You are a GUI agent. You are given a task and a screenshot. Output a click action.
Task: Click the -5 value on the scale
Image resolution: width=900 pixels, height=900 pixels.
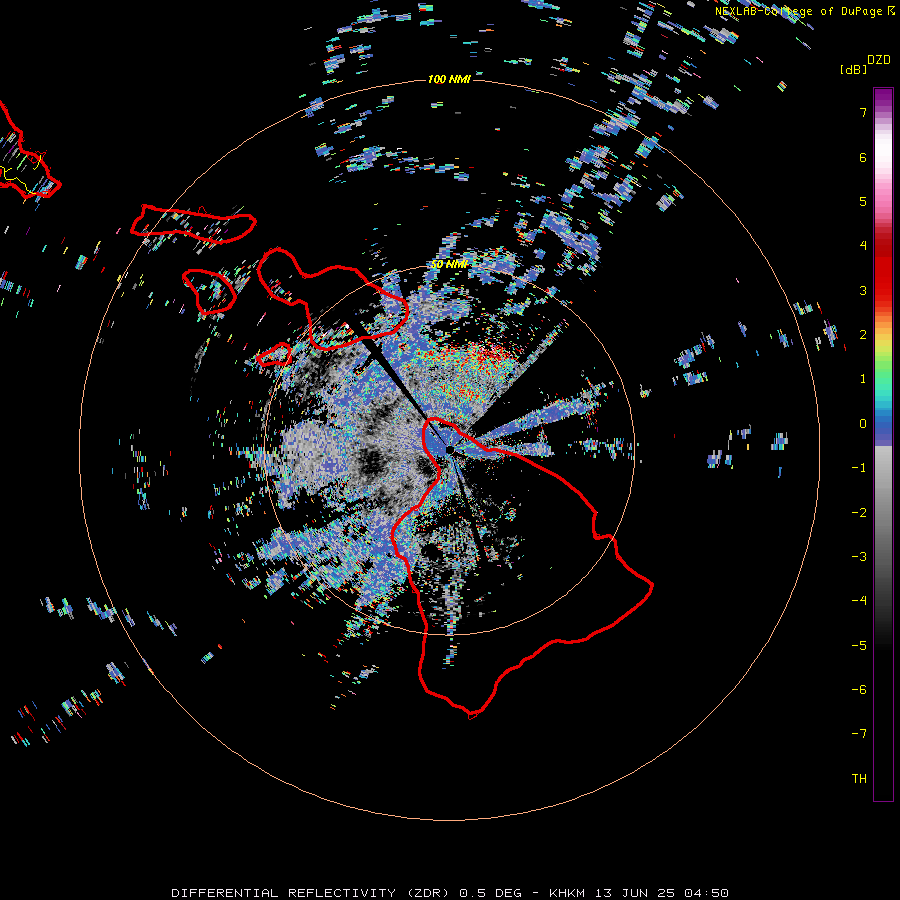tap(859, 646)
